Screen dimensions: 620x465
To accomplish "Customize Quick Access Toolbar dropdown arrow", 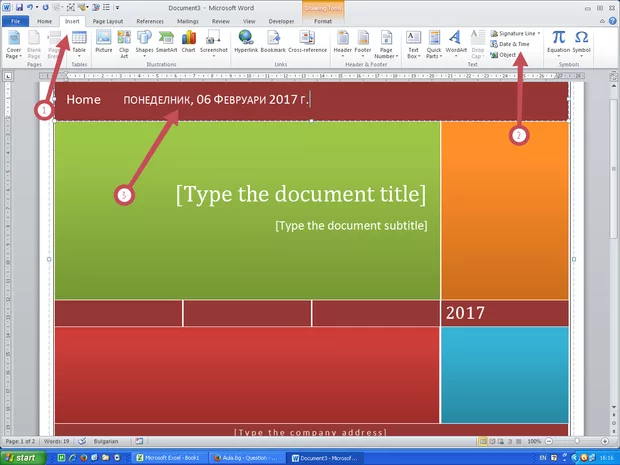I will 117,8.
